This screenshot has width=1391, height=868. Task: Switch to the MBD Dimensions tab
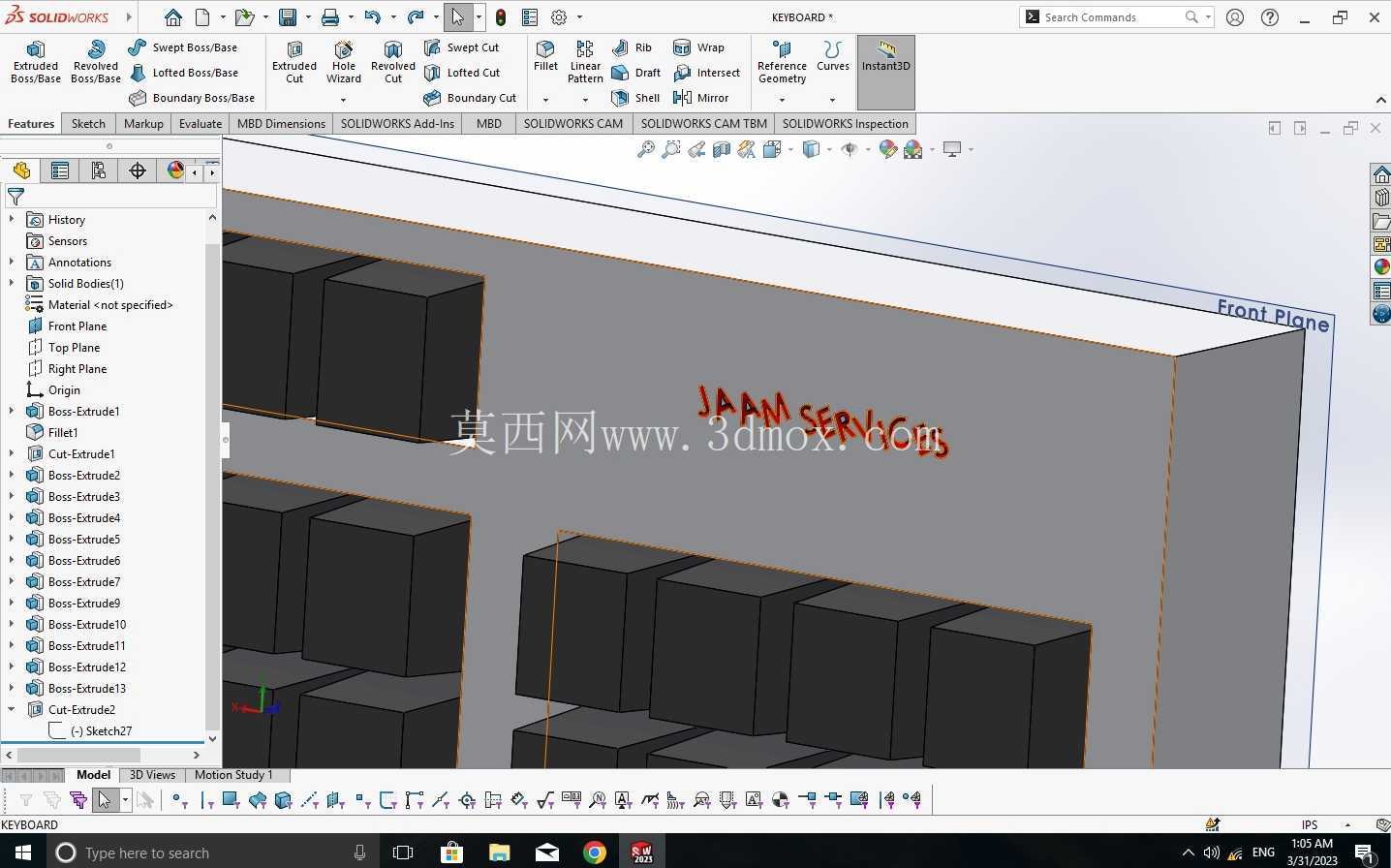pos(281,124)
